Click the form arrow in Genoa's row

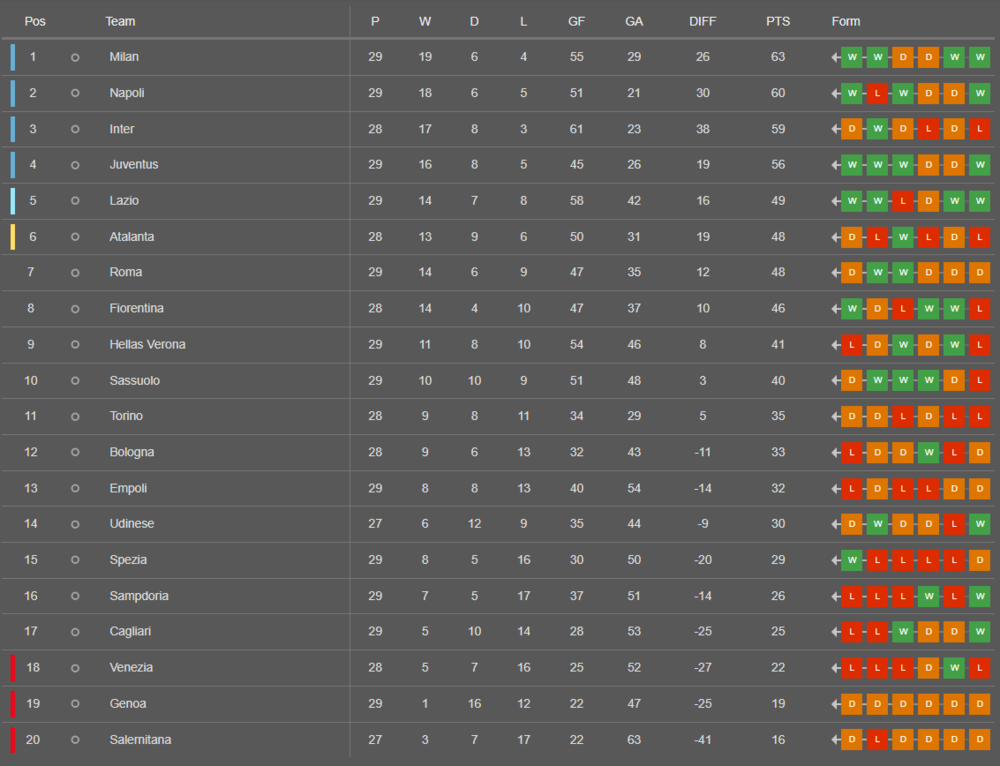coord(836,704)
